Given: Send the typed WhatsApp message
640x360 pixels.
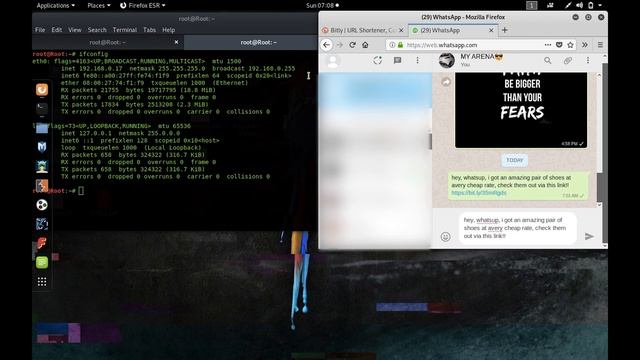Looking at the screenshot, I should [589, 236].
